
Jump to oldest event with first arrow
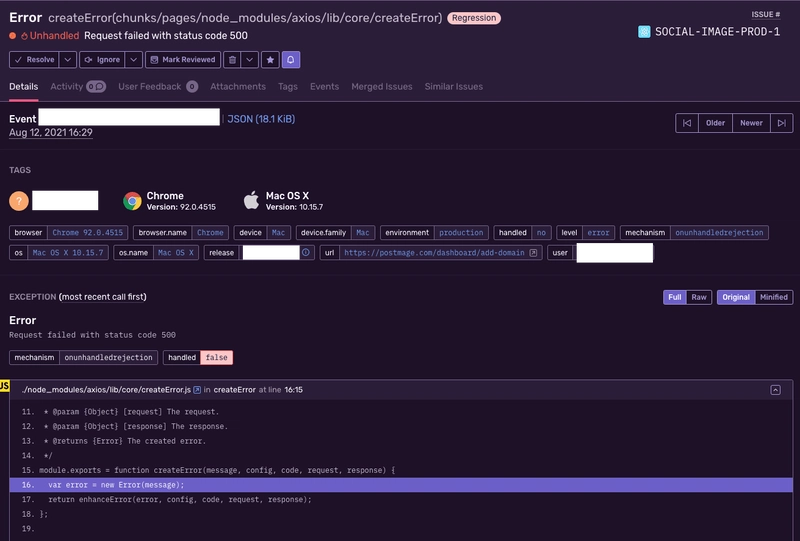click(686, 123)
